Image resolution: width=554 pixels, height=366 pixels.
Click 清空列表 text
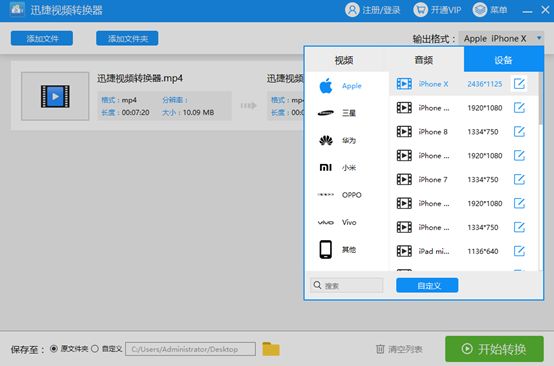pyautogui.click(x=405, y=349)
